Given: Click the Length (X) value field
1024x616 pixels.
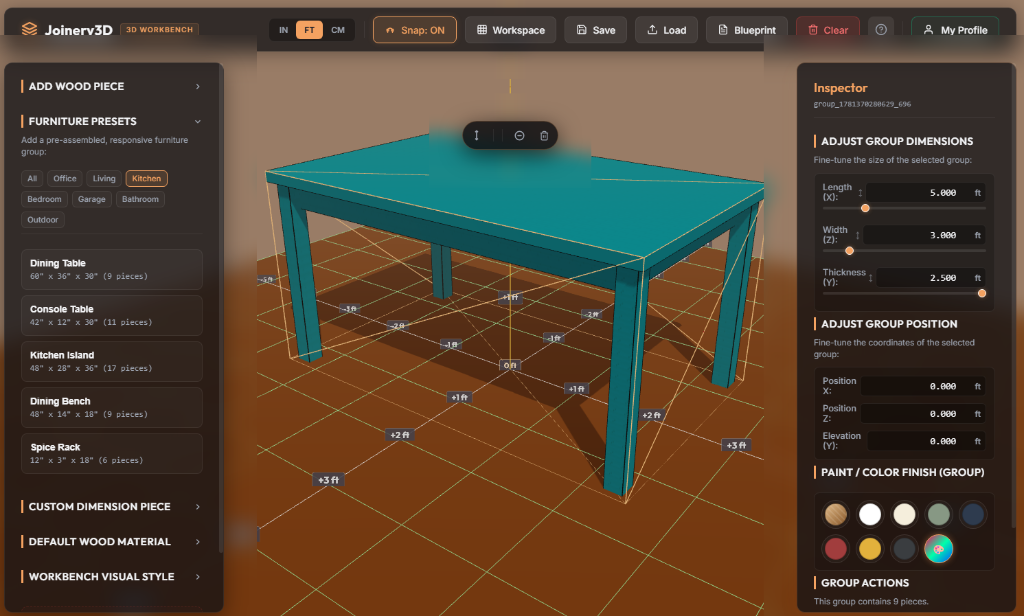Looking at the screenshot, I should point(926,193).
